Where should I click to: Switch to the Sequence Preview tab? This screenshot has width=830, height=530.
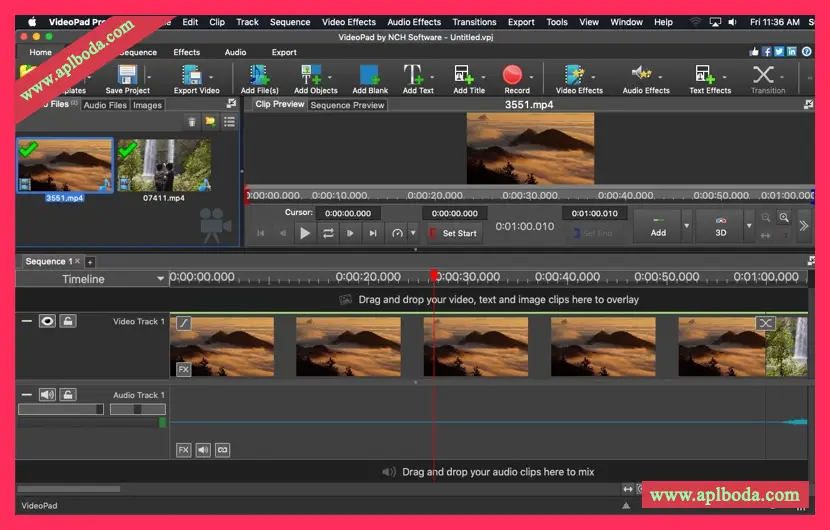(347, 105)
